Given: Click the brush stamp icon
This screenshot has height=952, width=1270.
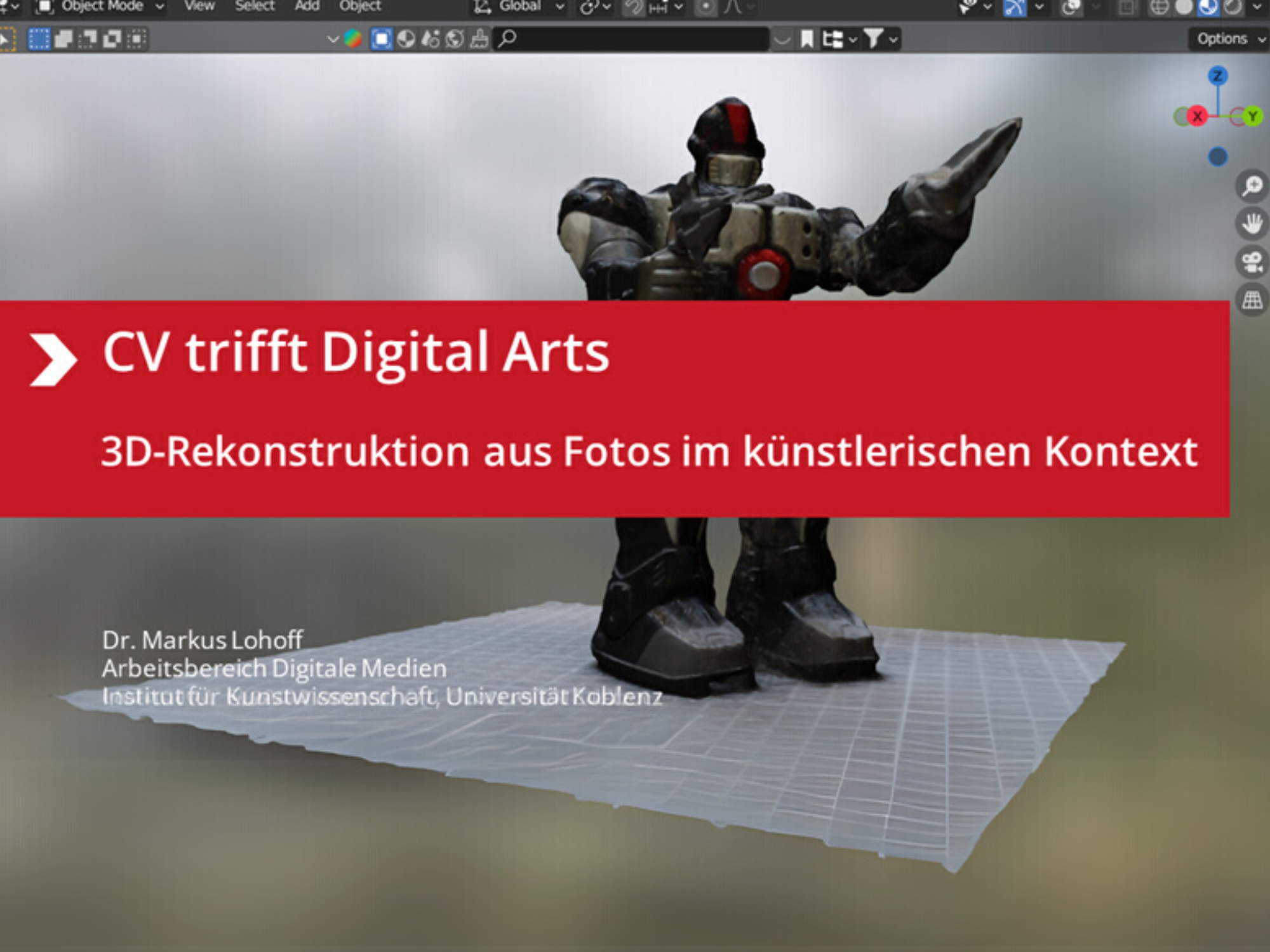Looking at the screenshot, I should (x=479, y=39).
